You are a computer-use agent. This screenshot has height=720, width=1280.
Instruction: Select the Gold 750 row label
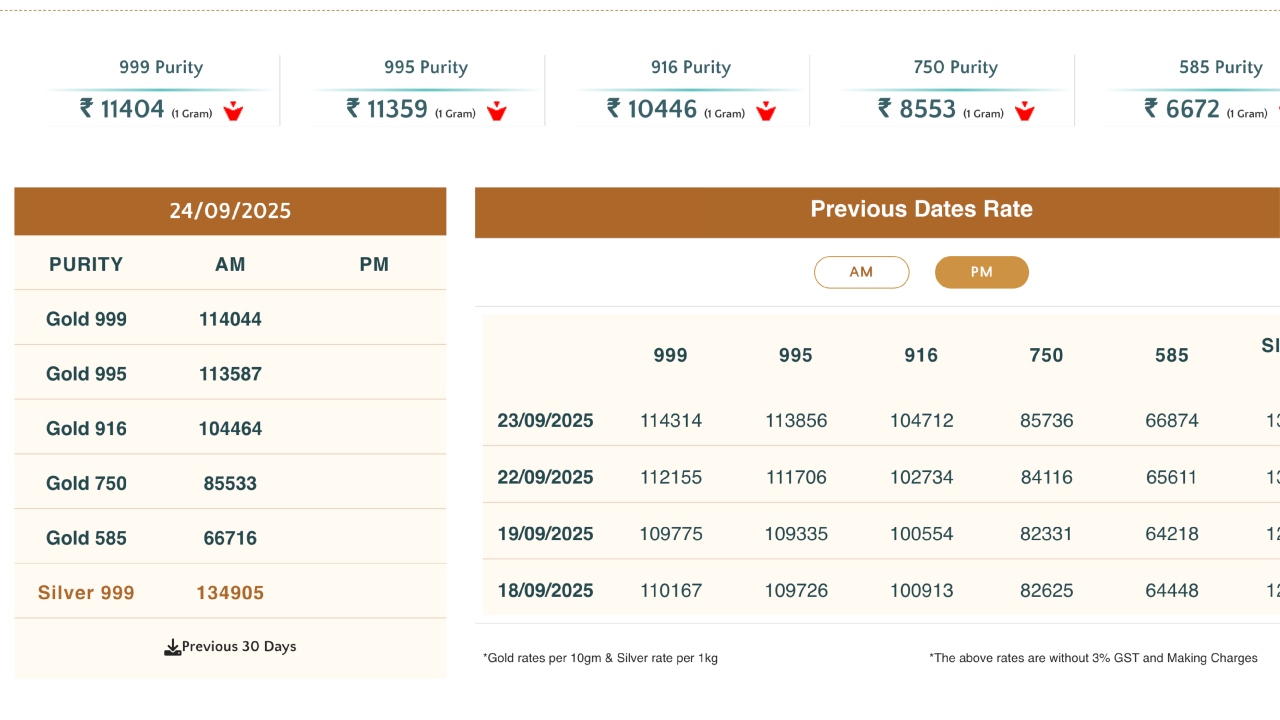point(86,484)
